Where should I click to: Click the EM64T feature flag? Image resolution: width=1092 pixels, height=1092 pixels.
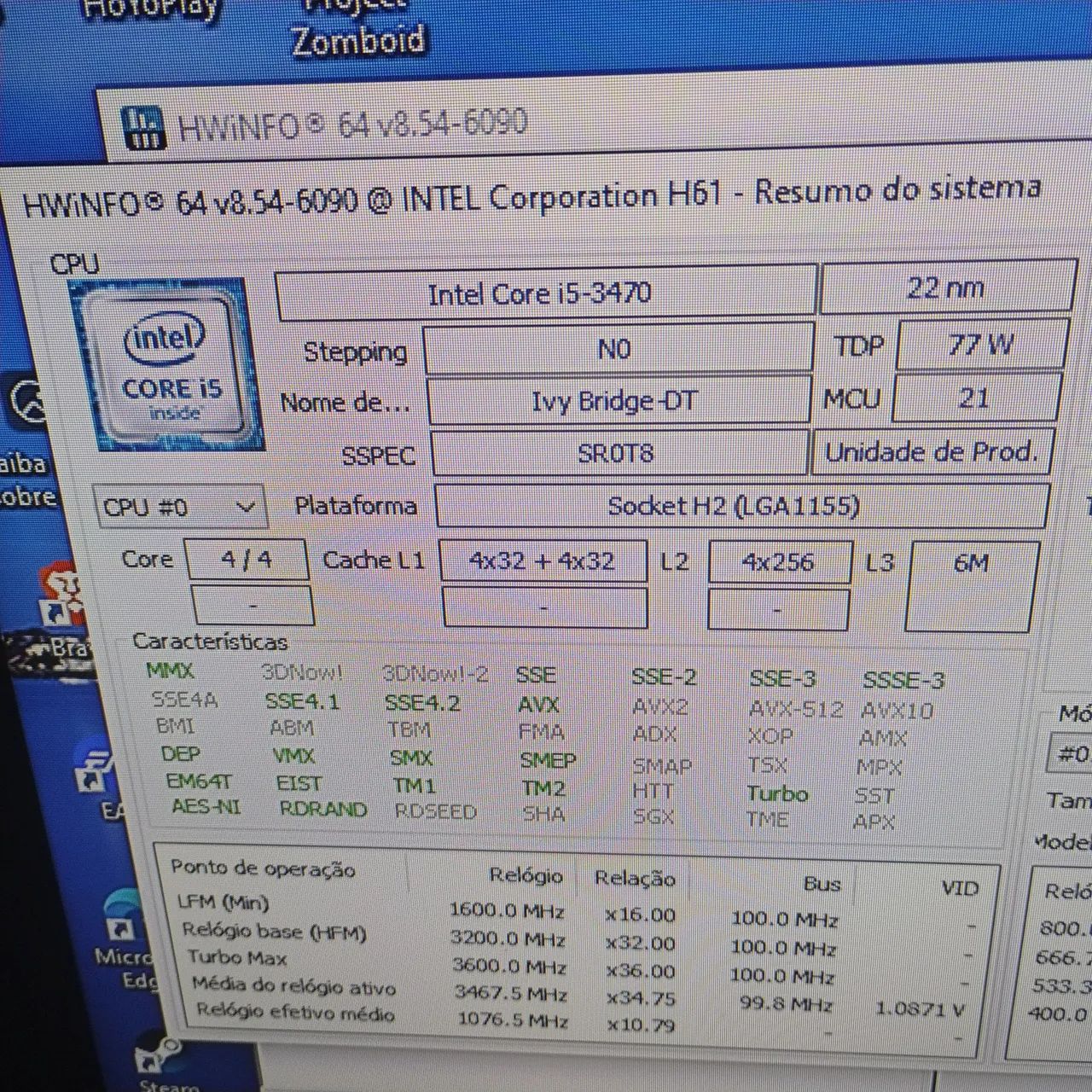tap(199, 781)
